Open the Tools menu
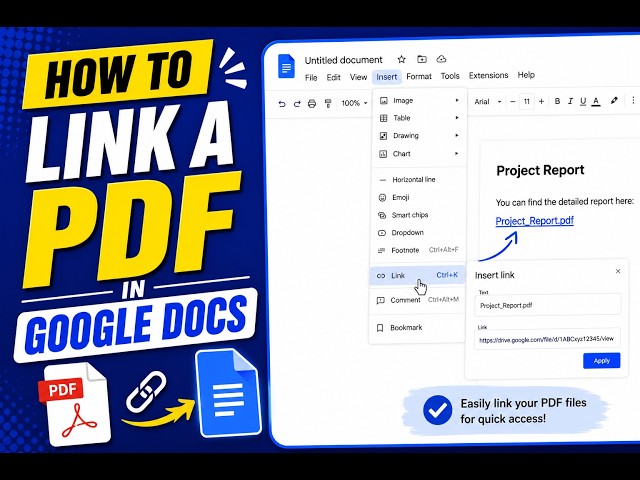Viewport: 640px width, 480px height. [x=450, y=76]
